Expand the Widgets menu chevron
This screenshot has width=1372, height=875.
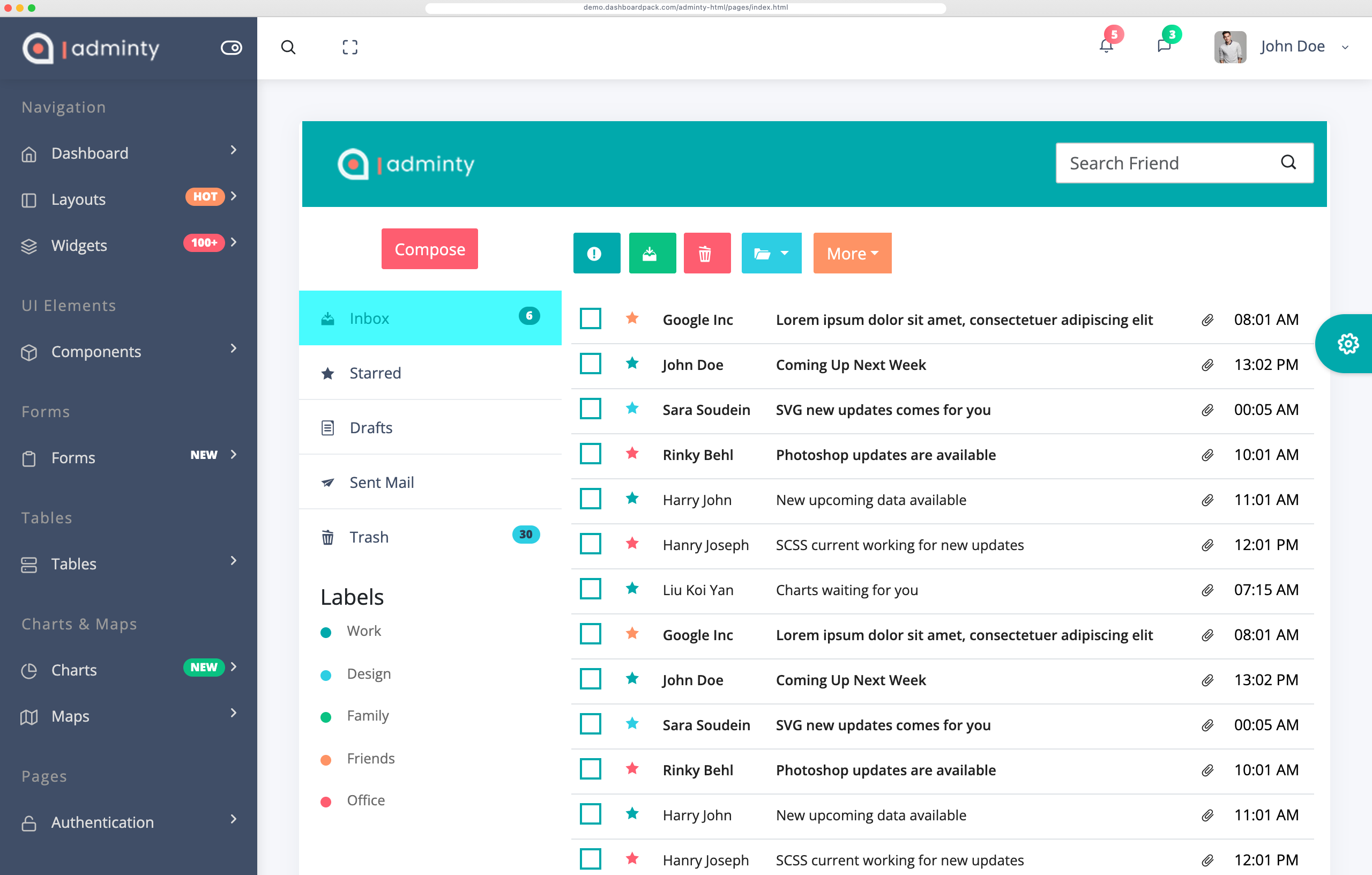pyautogui.click(x=234, y=242)
